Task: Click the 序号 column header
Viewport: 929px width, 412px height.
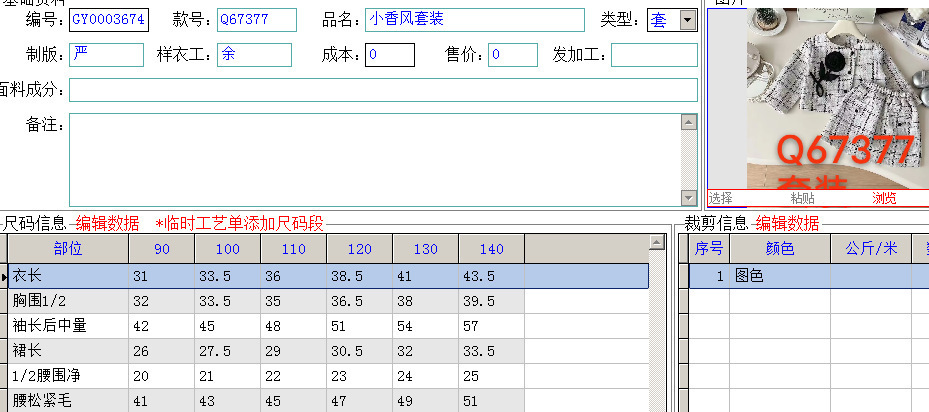Action: [x=709, y=248]
